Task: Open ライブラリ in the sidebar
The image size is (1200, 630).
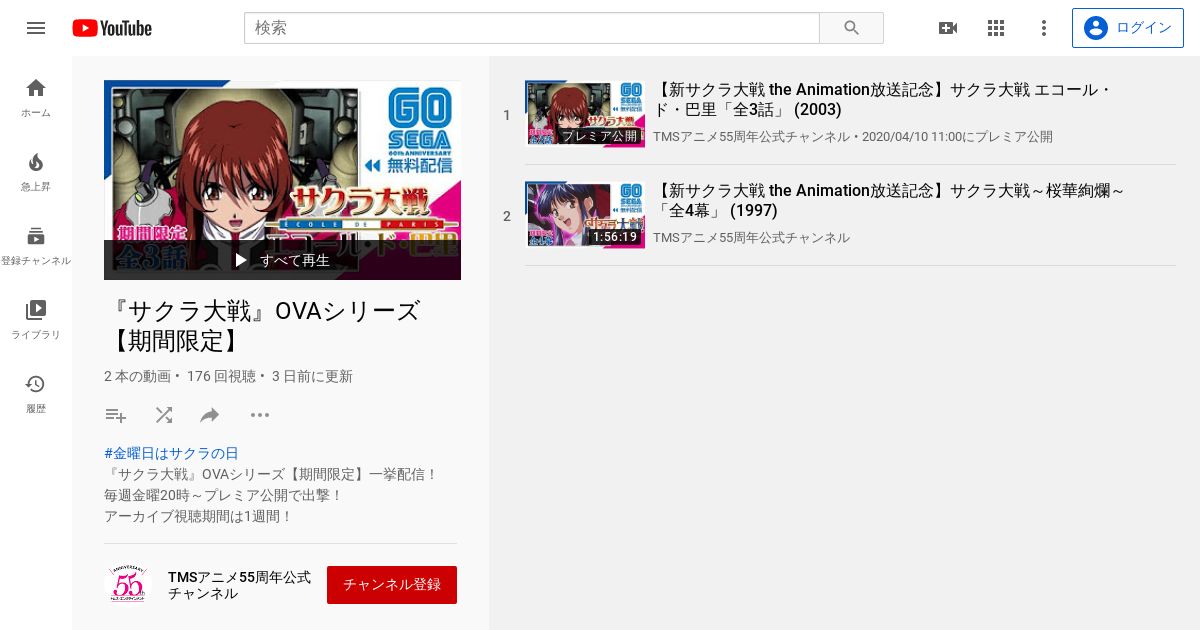Action: (x=36, y=320)
